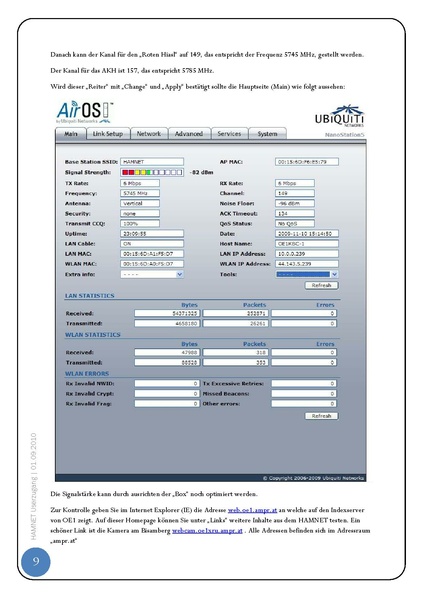
Task: Open the Tools dropdown menu
Action: (x=307, y=274)
